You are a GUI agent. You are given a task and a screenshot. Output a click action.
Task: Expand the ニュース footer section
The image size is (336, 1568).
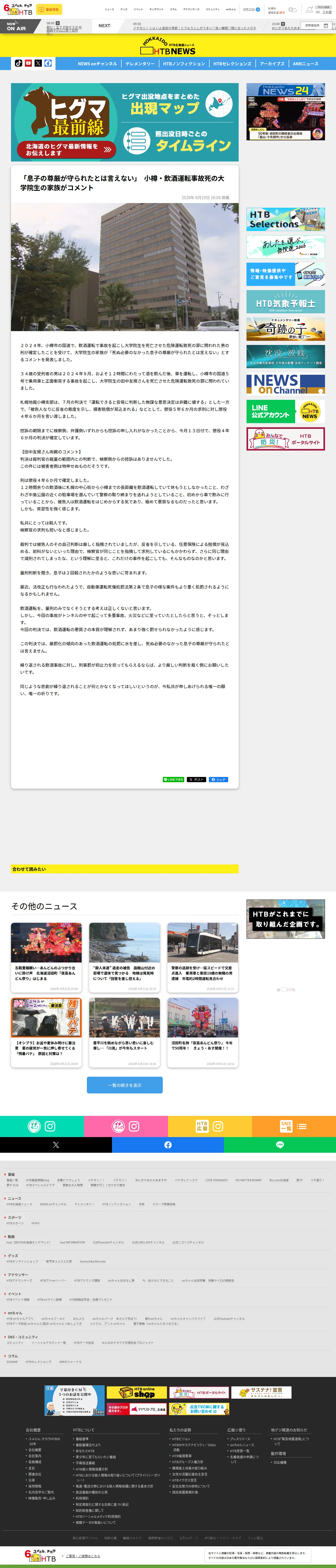(13, 1198)
